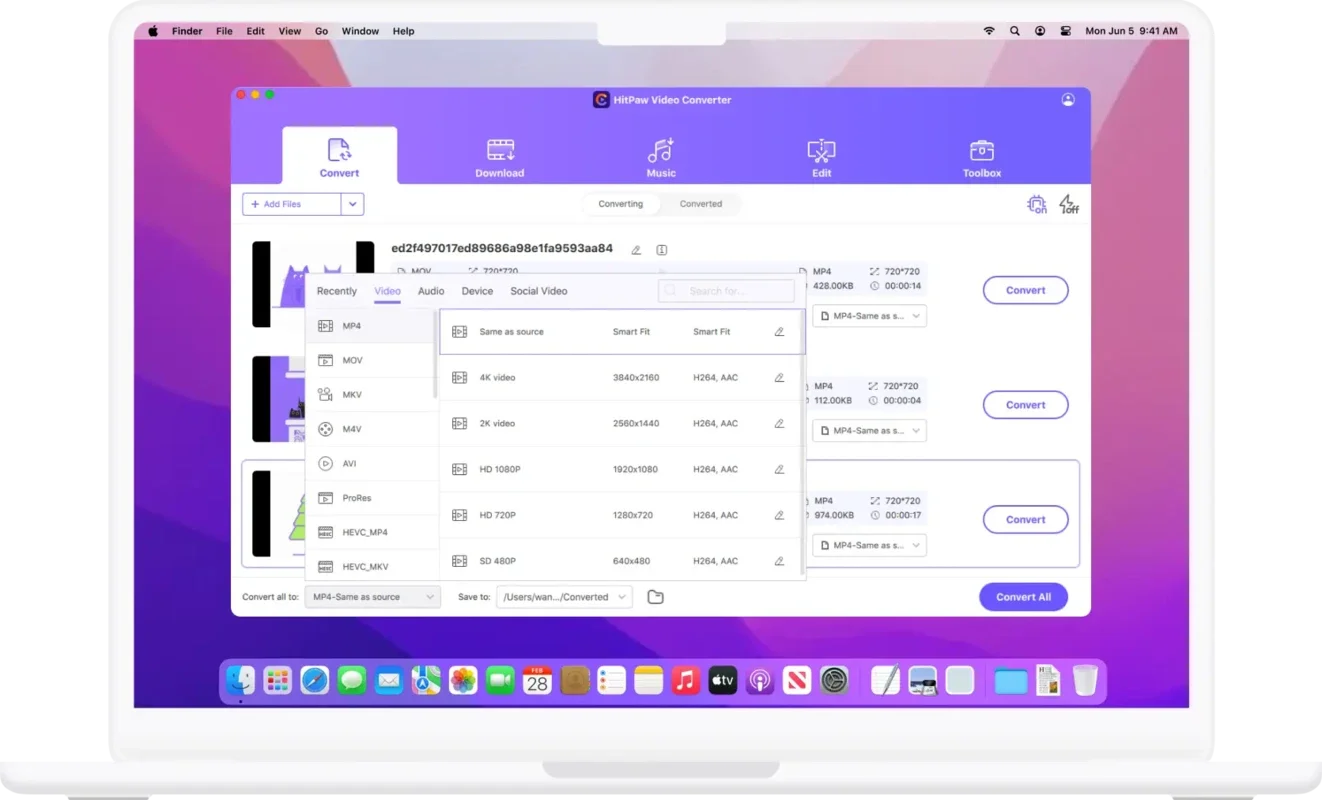This screenshot has width=1322, height=800.
Task: Open Control Center in menu bar
Action: tap(1066, 31)
